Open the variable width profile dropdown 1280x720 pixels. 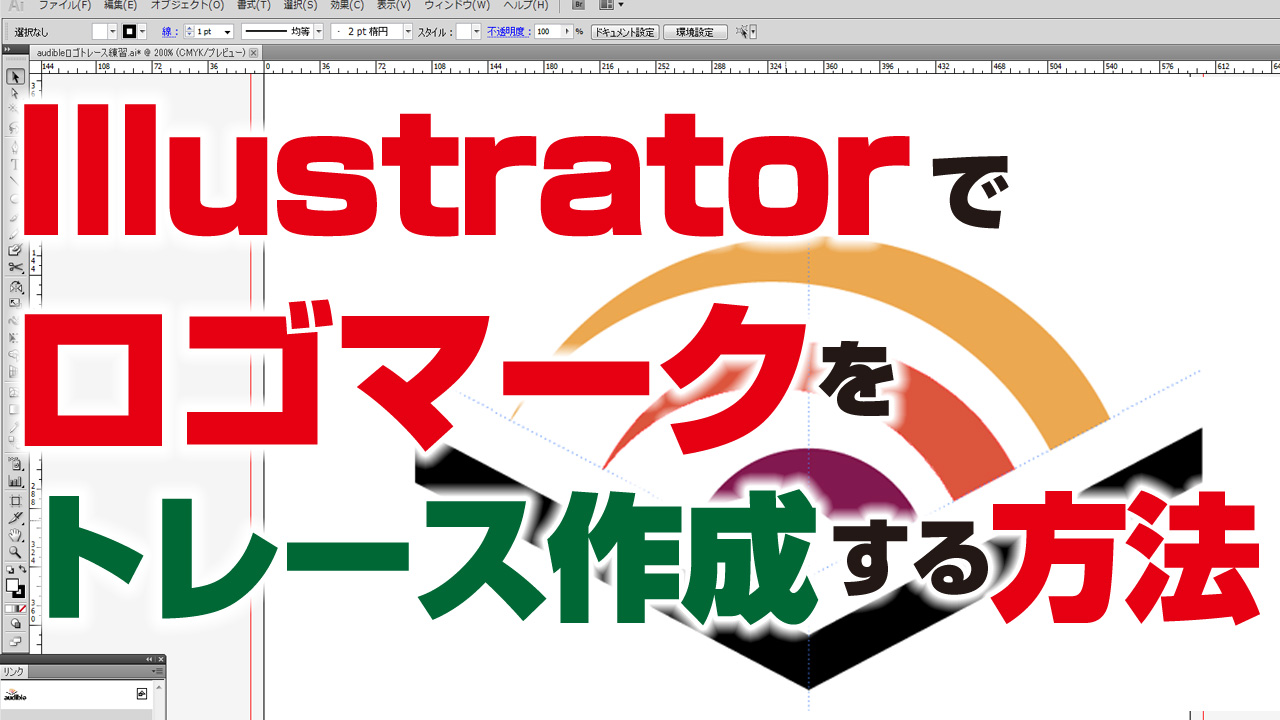320,32
